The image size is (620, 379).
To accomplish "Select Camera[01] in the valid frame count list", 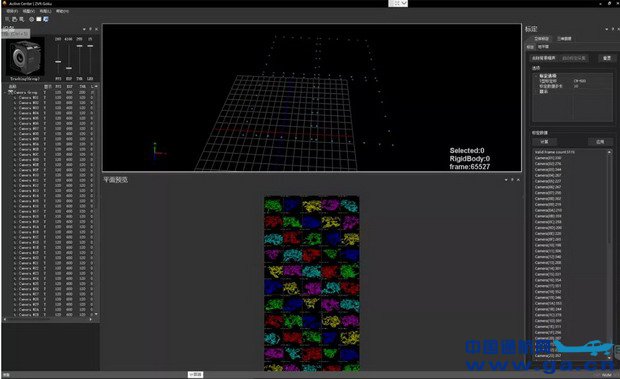I will point(548,158).
